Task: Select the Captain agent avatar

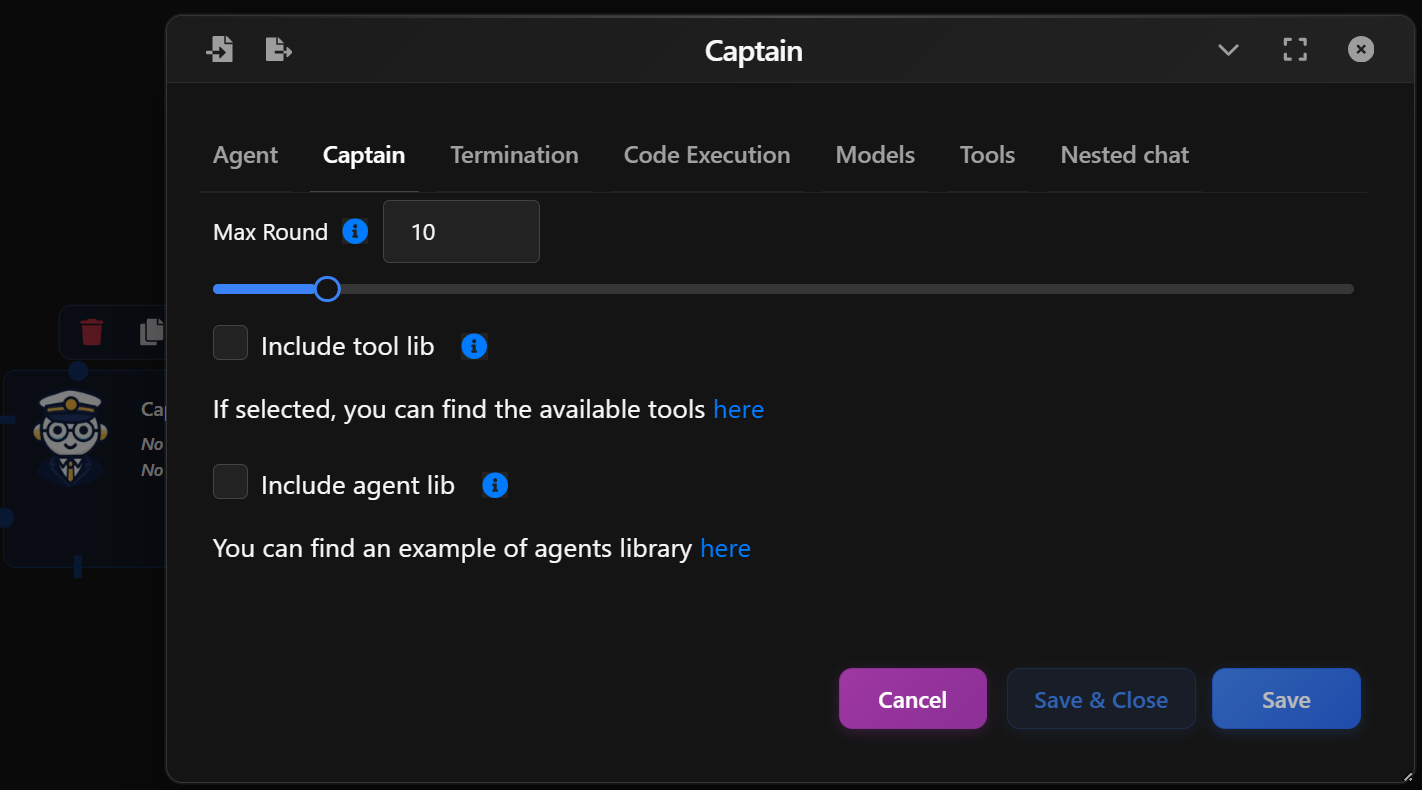Action: (69, 433)
